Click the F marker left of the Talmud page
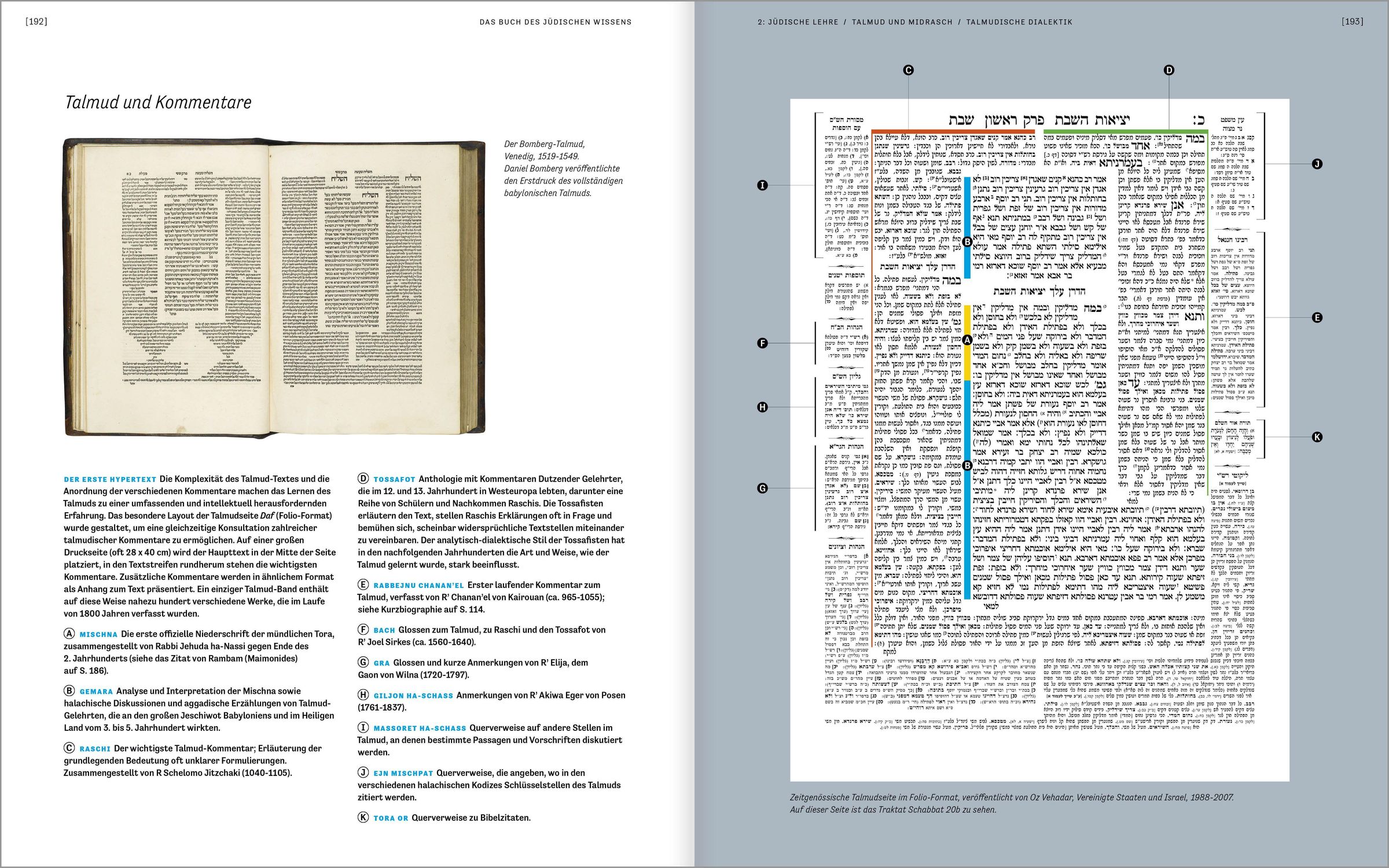The image size is (1389, 868). (x=762, y=343)
